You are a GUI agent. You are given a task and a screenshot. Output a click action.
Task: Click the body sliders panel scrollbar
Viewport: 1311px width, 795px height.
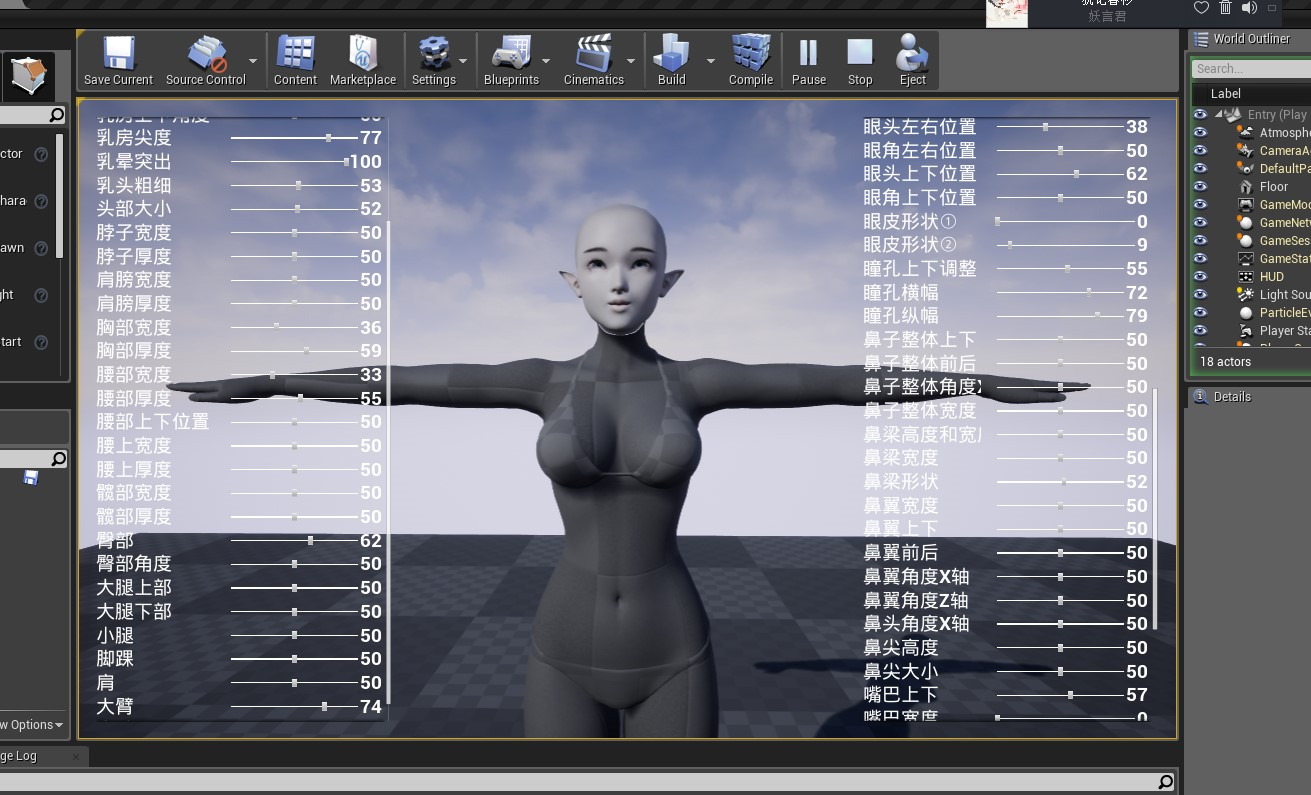[388, 463]
